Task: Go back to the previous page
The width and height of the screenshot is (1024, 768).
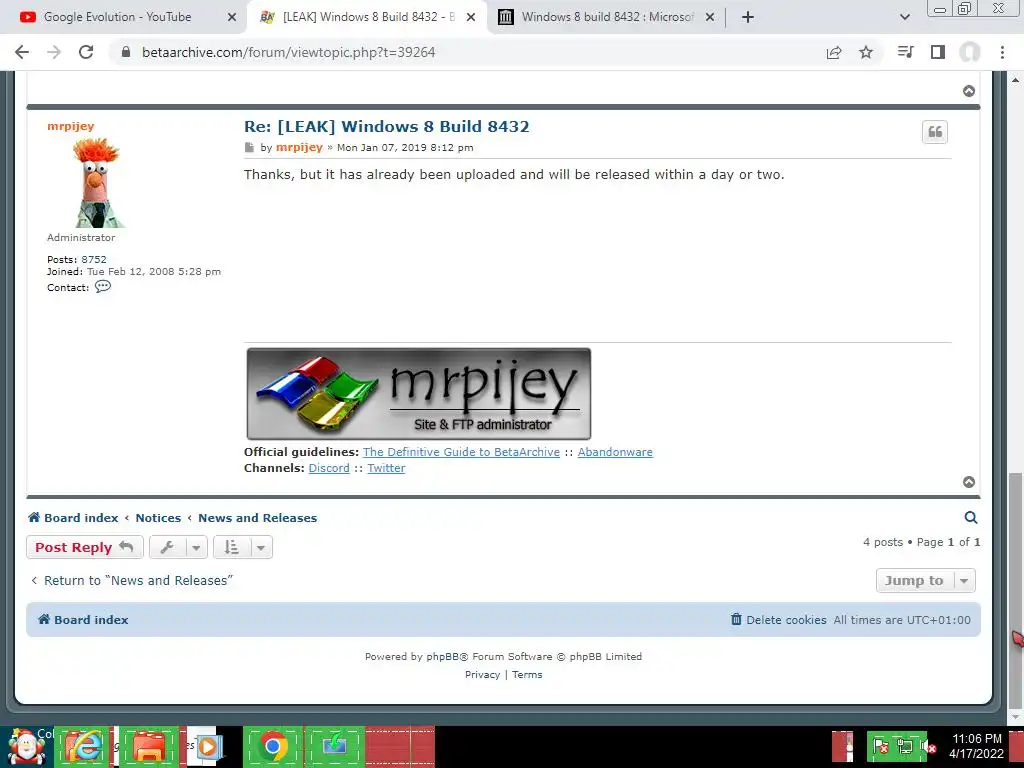Action: [x=22, y=52]
